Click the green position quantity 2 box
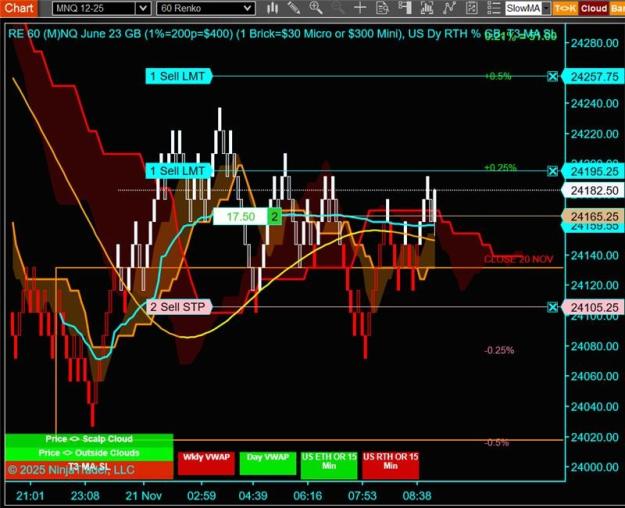 pos(274,217)
